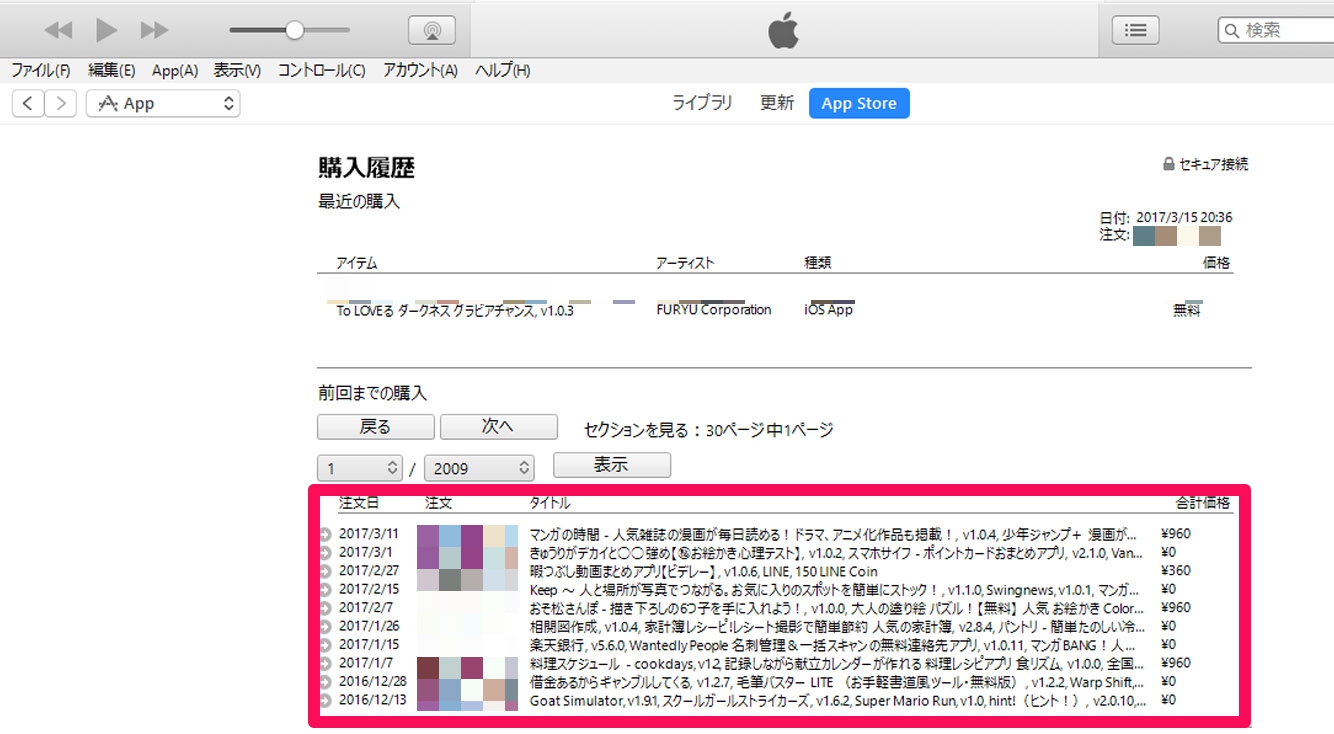Click the 楽天銀行 title row
This screenshot has width=1334, height=734.
[x=833, y=645]
